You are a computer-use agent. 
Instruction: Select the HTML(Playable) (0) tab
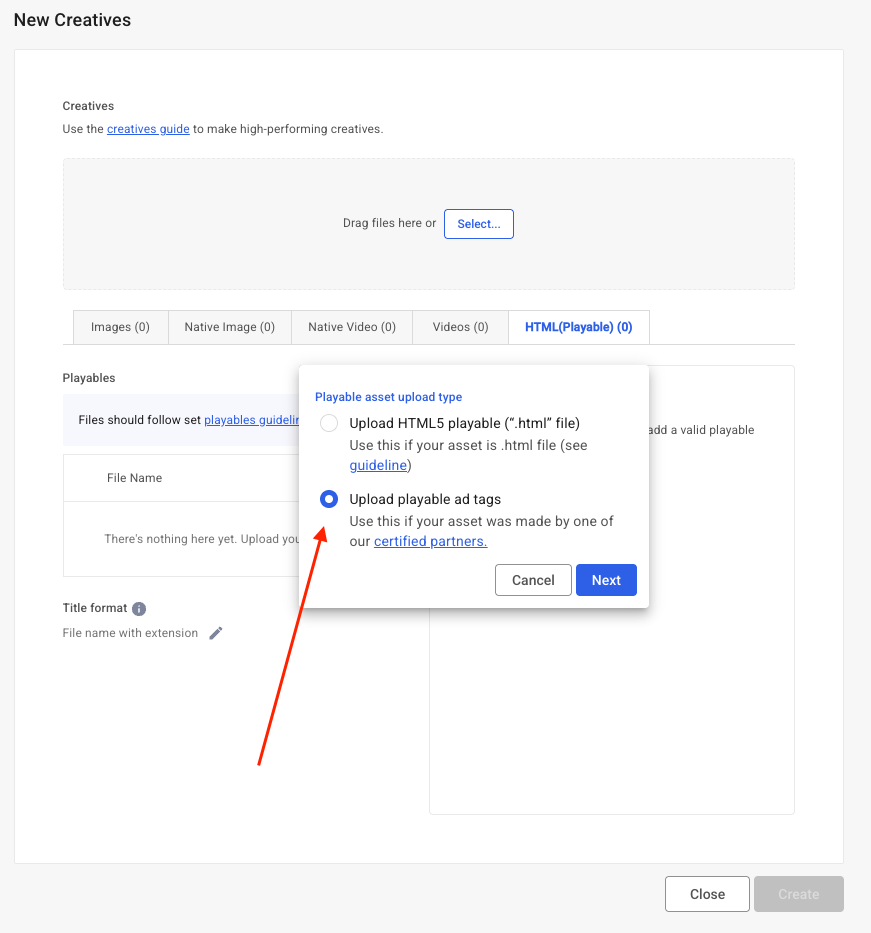point(578,327)
